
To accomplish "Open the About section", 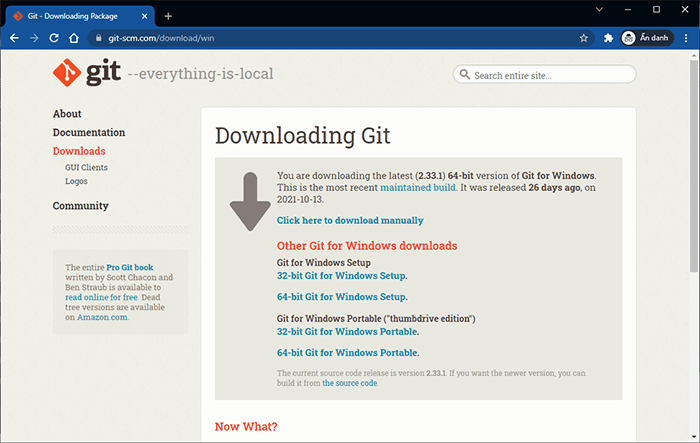I will tap(67, 114).
